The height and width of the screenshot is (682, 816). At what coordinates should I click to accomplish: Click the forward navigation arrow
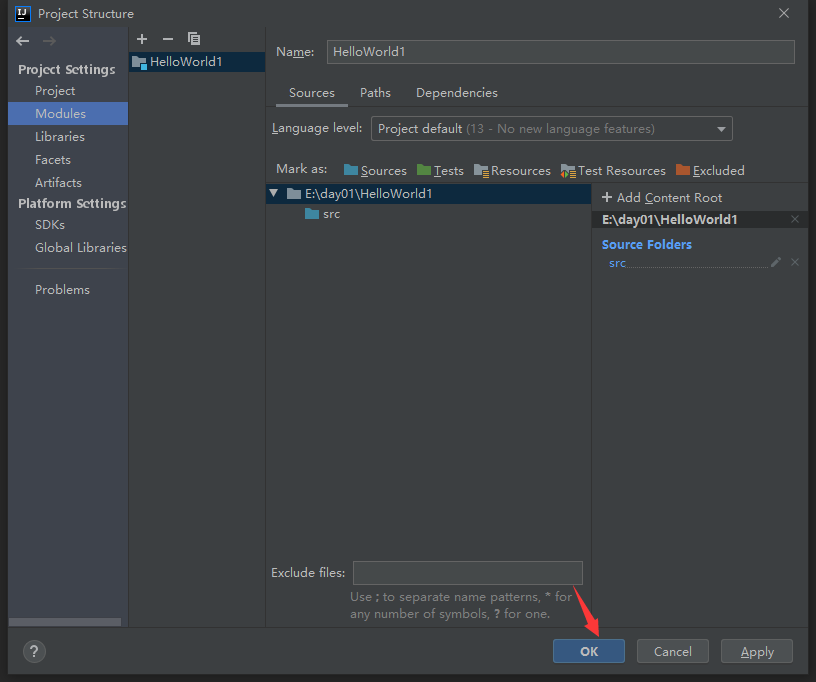49,41
